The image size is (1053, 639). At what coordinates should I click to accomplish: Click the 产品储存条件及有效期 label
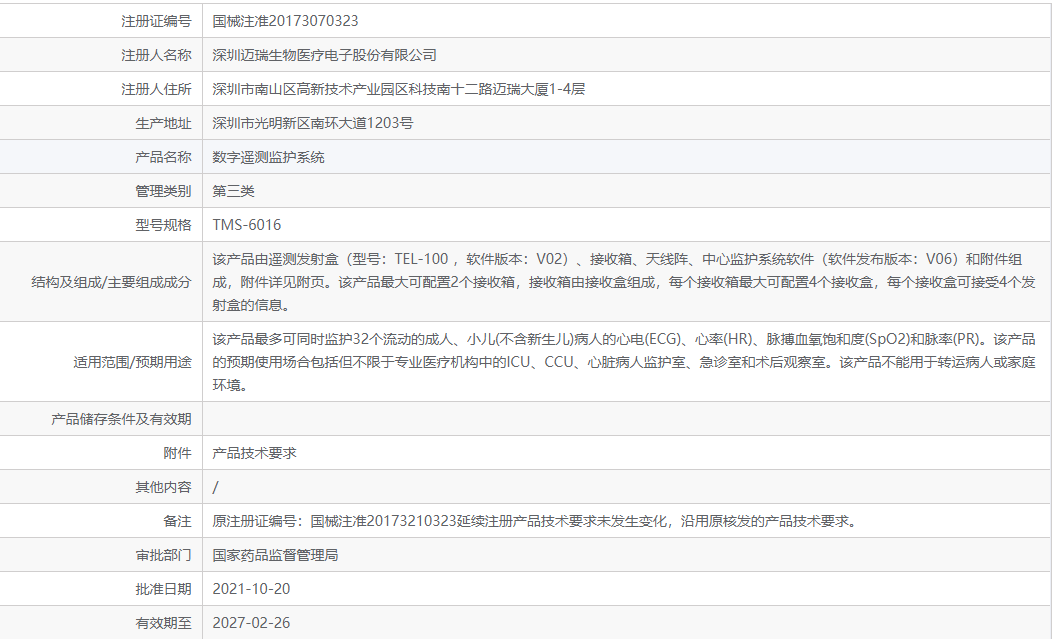click(x=122, y=420)
